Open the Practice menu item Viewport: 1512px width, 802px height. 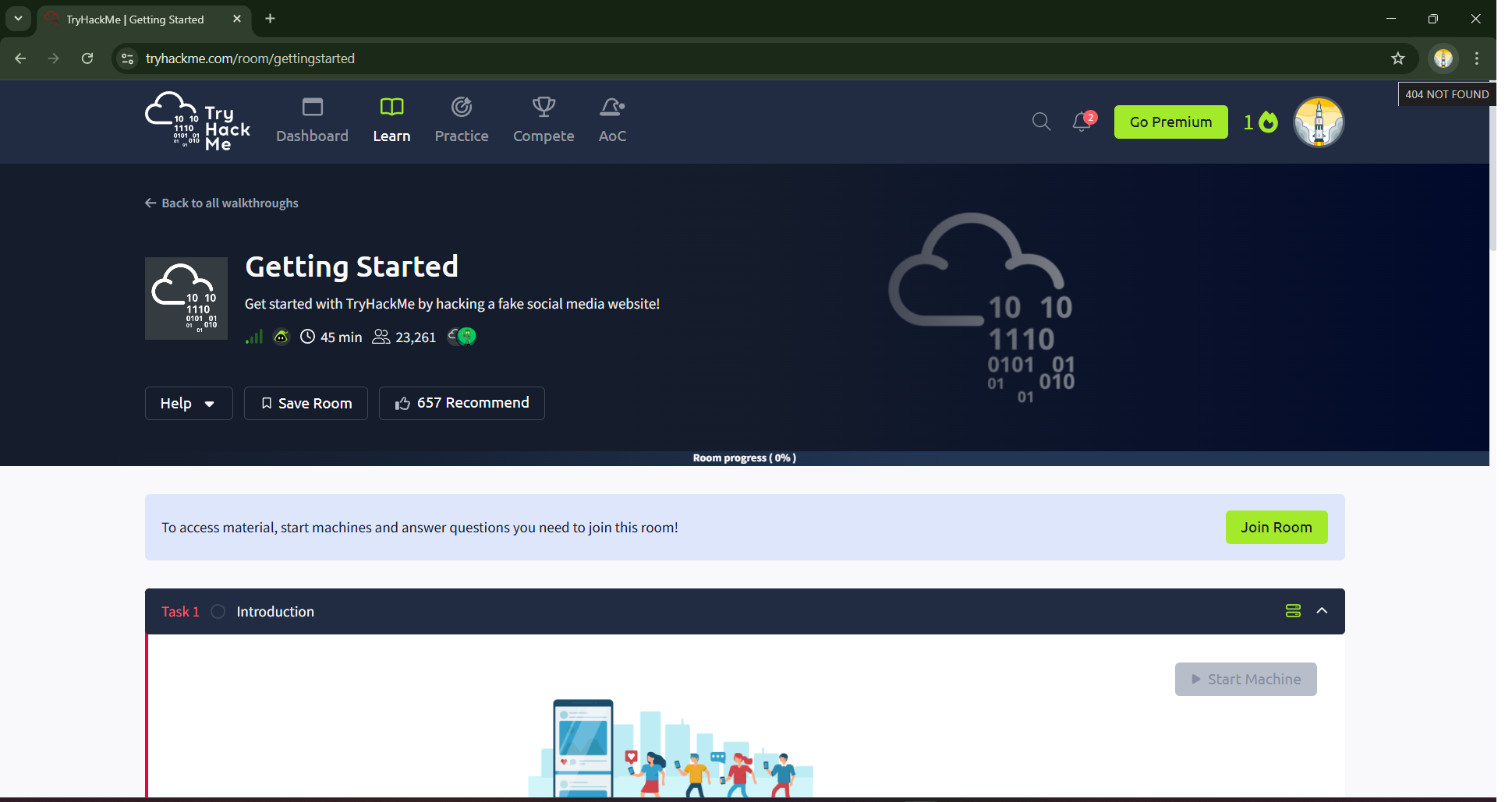(462, 122)
